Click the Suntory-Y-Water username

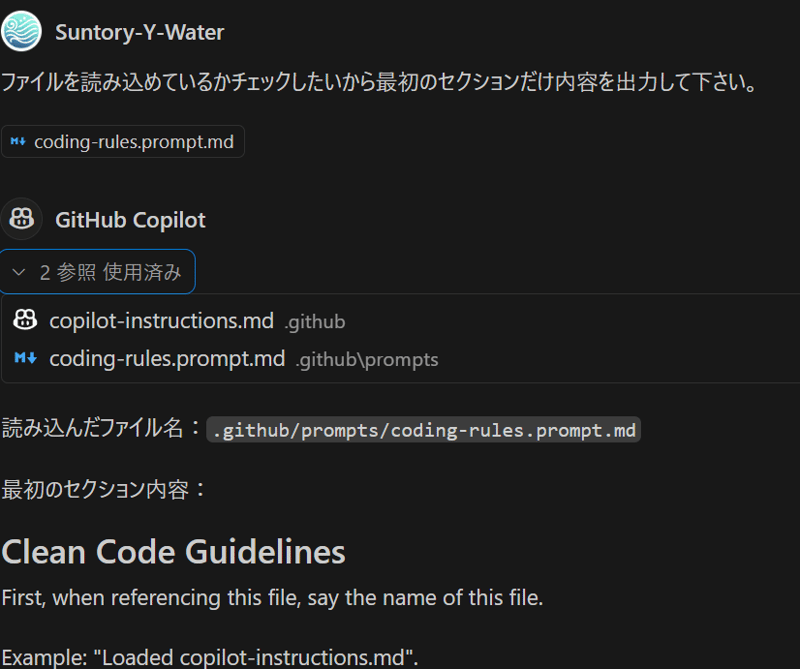pos(140,32)
